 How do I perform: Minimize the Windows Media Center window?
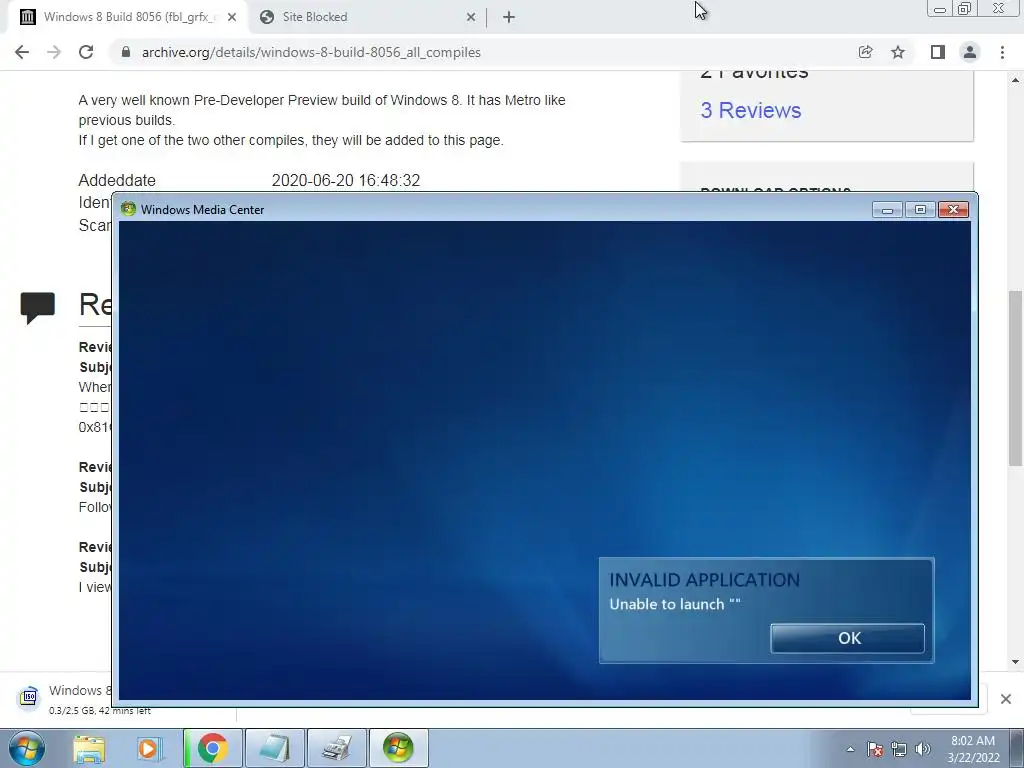pos(887,210)
